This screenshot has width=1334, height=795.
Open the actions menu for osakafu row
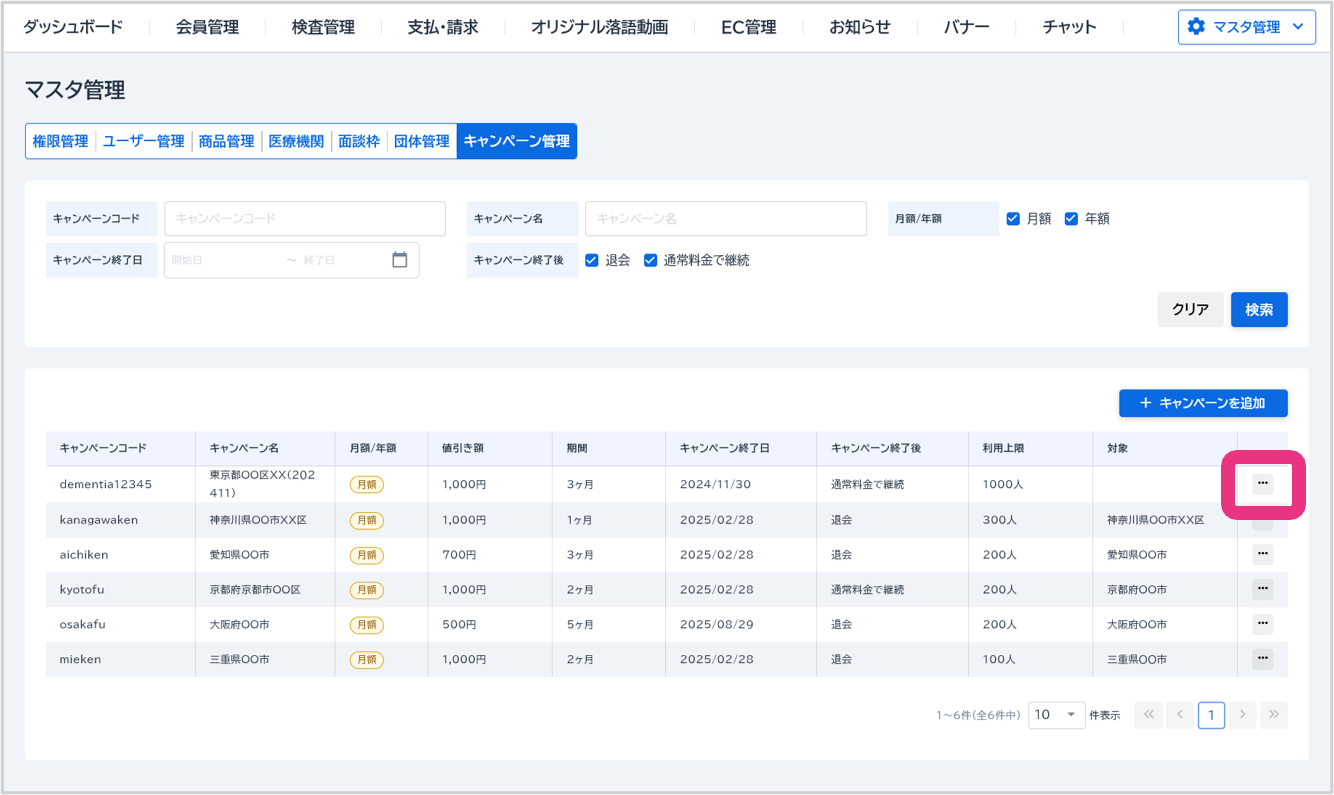click(x=1262, y=624)
